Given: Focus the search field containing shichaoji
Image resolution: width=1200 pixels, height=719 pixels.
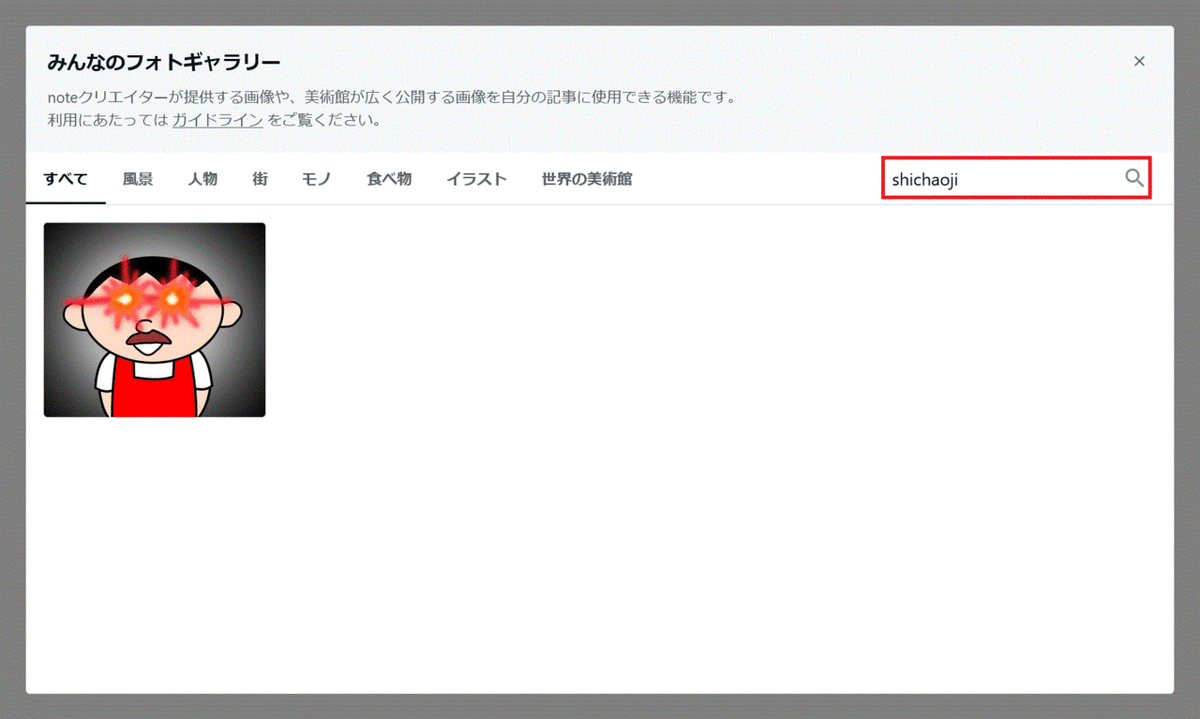Looking at the screenshot, I should 1016,178.
